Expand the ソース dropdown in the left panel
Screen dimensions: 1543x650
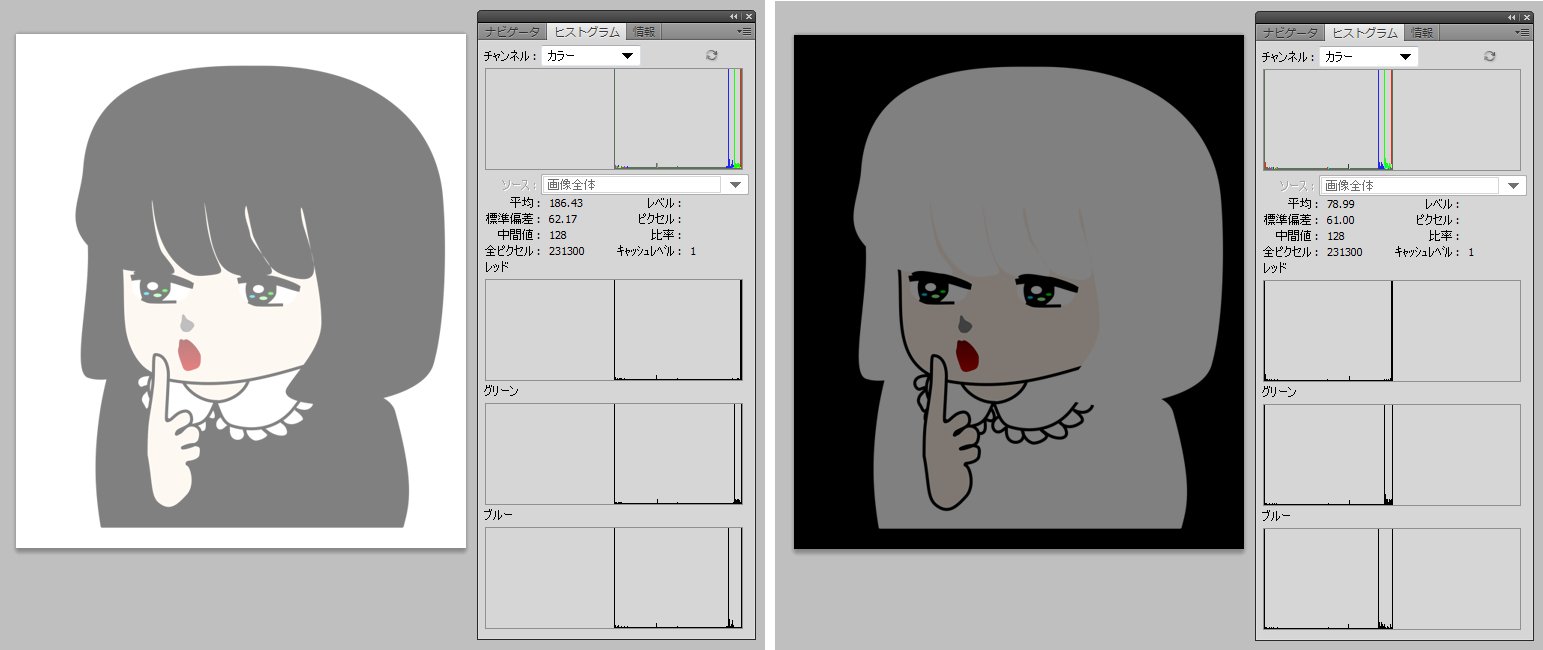tap(736, 185)
